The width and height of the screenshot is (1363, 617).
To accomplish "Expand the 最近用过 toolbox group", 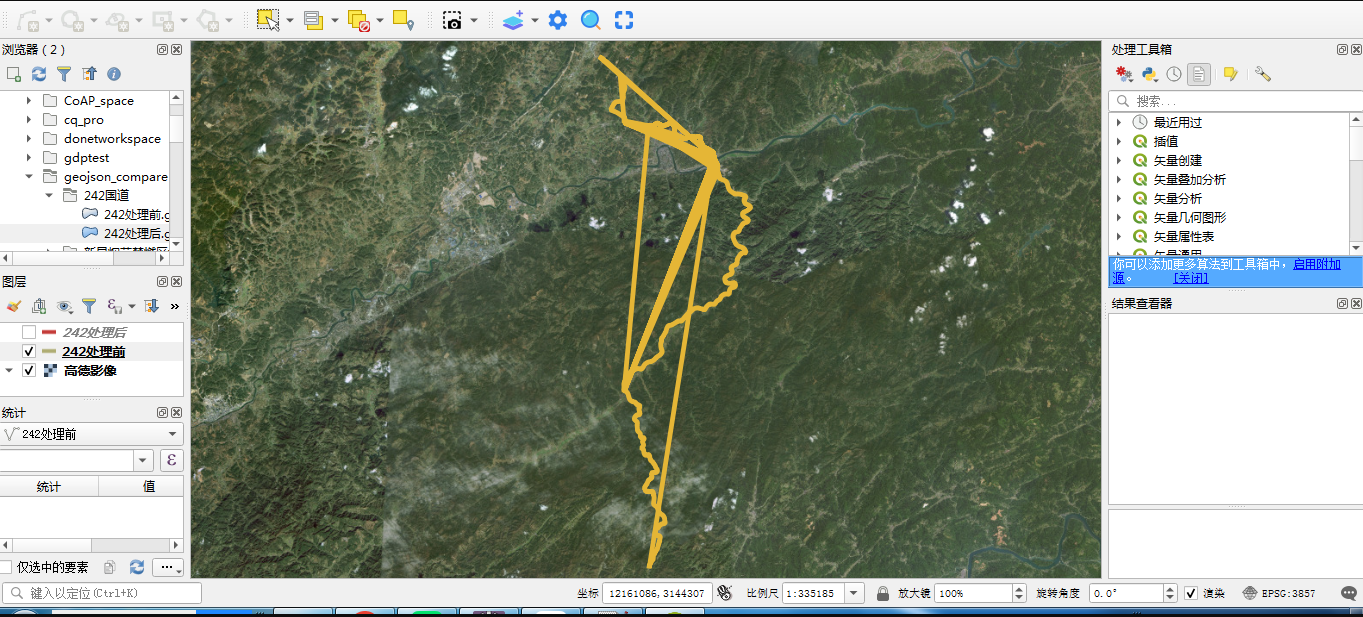I will [x=1119, y=122].
